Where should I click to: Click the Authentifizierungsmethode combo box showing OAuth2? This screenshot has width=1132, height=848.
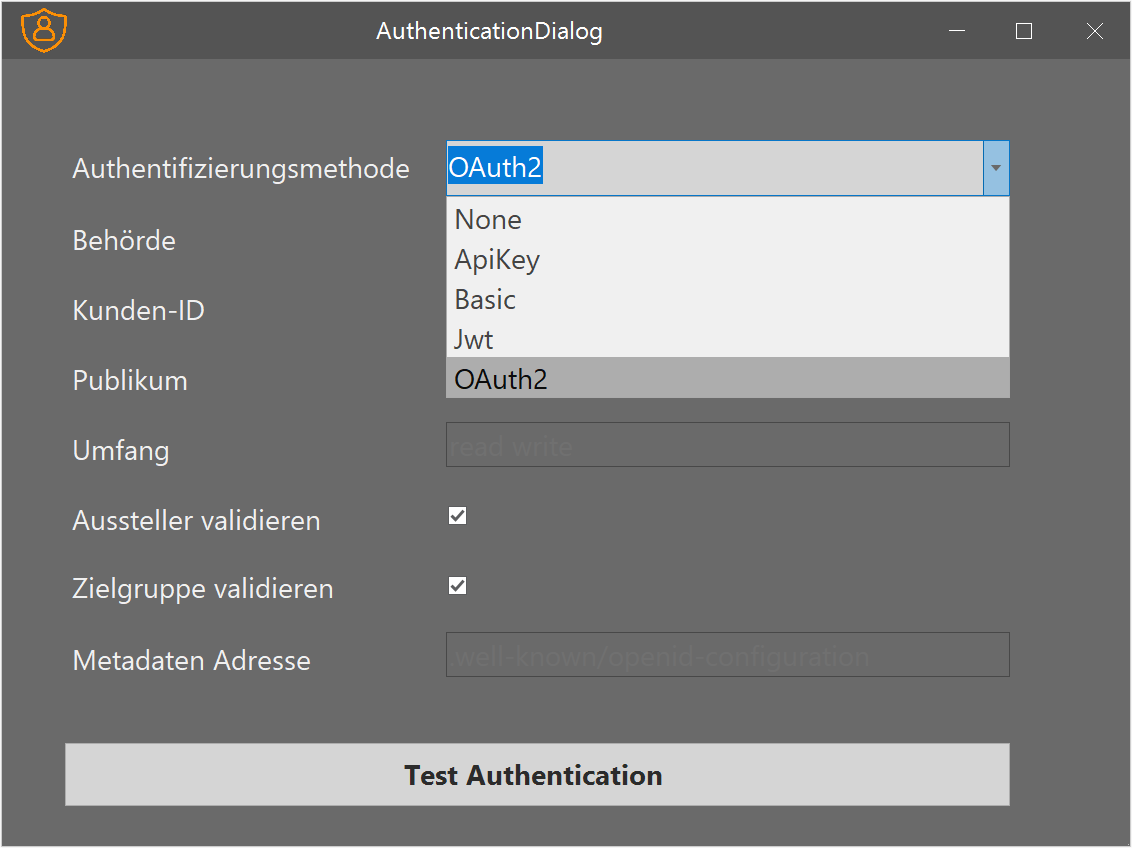pyautogui.click(x=714, y=168)
